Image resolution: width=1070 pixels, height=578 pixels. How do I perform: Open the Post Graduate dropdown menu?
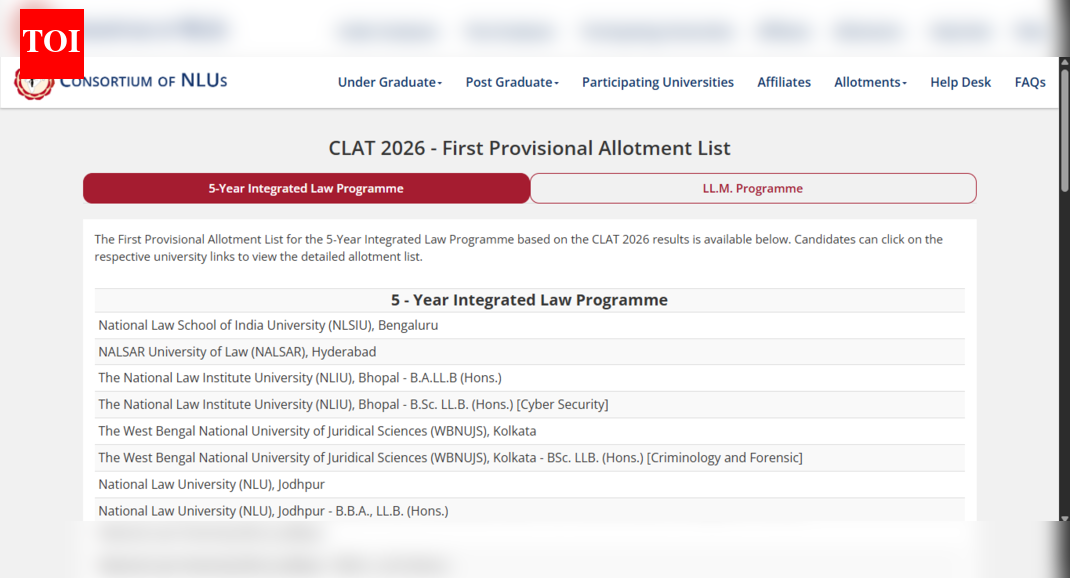(511, 82)
